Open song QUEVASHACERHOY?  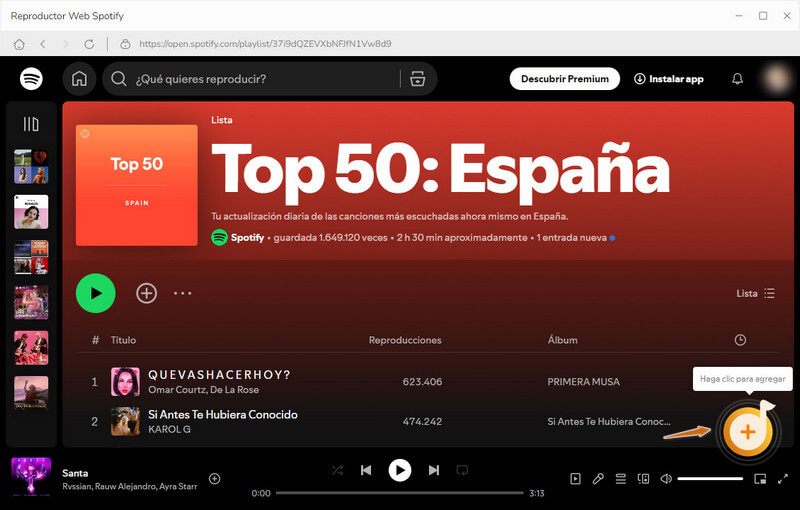(219, 375)
